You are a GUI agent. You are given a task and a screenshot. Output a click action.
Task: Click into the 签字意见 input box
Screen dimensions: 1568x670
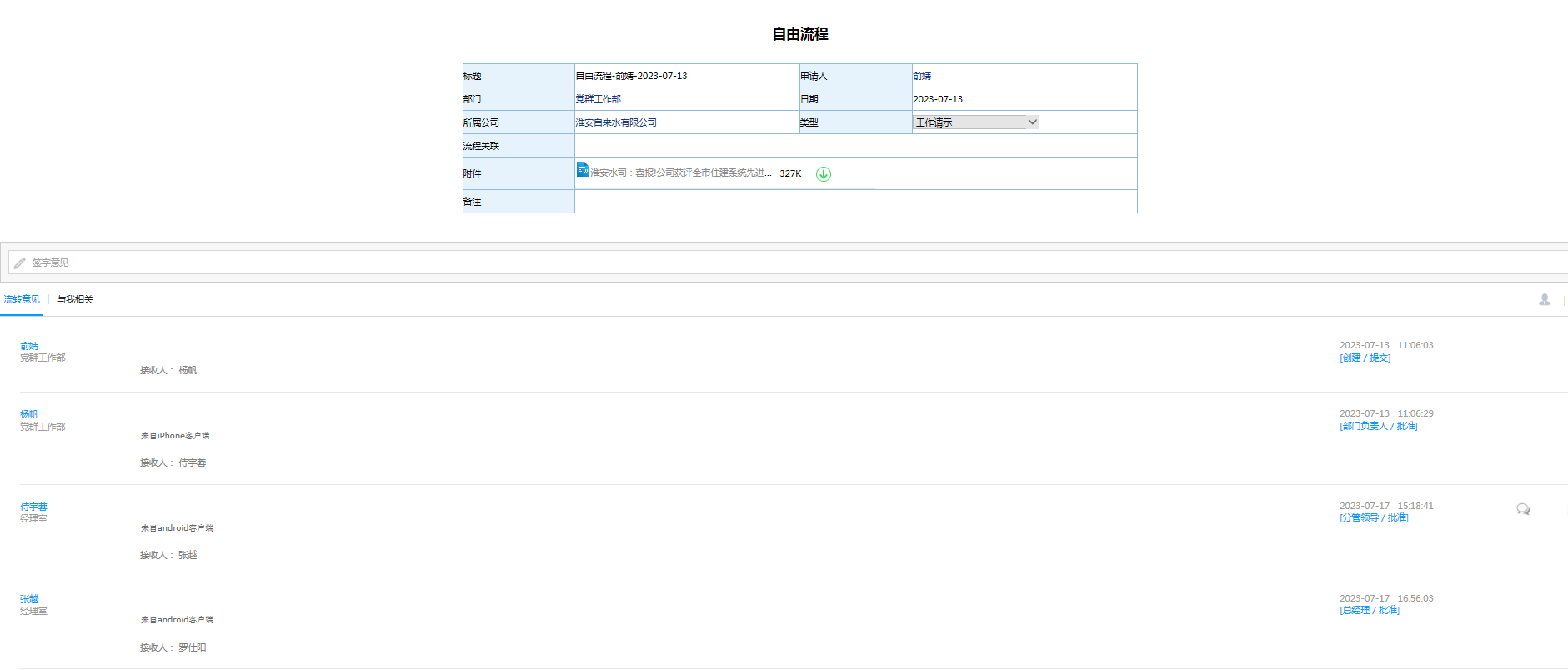[750, 262]
